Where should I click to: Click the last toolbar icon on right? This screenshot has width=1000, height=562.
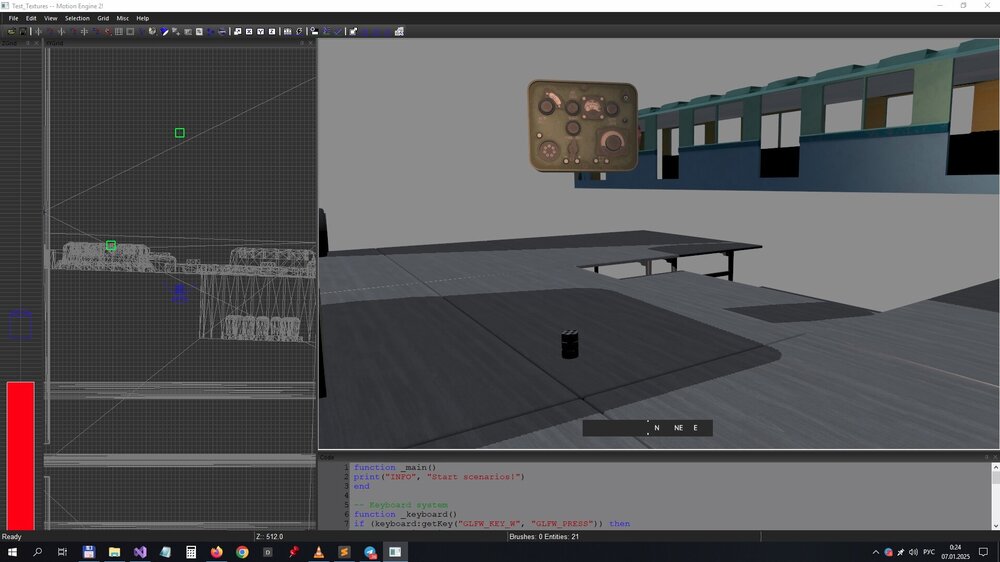(x=399, y=31)
